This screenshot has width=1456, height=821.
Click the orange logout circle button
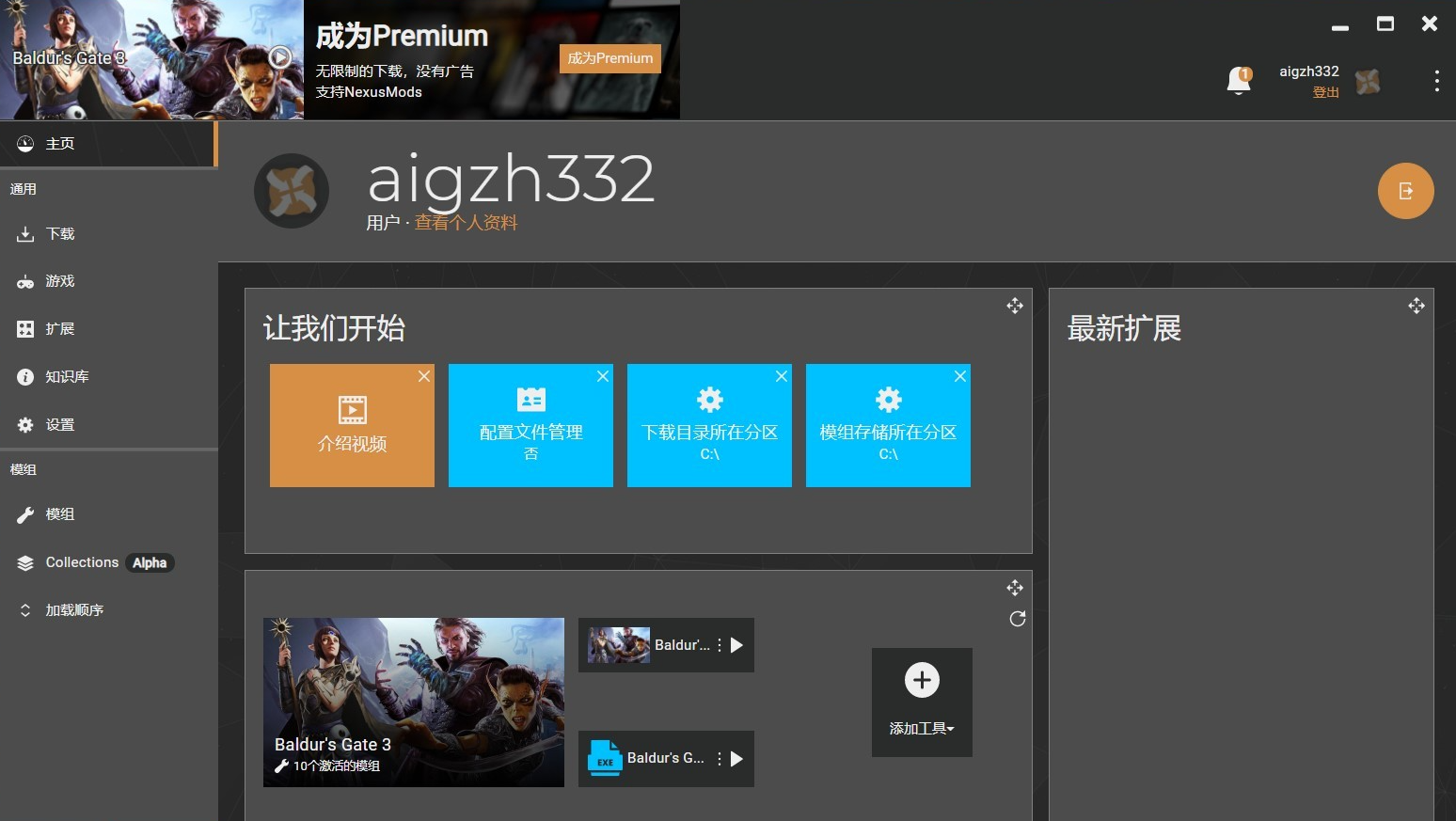pos(1405,191)
